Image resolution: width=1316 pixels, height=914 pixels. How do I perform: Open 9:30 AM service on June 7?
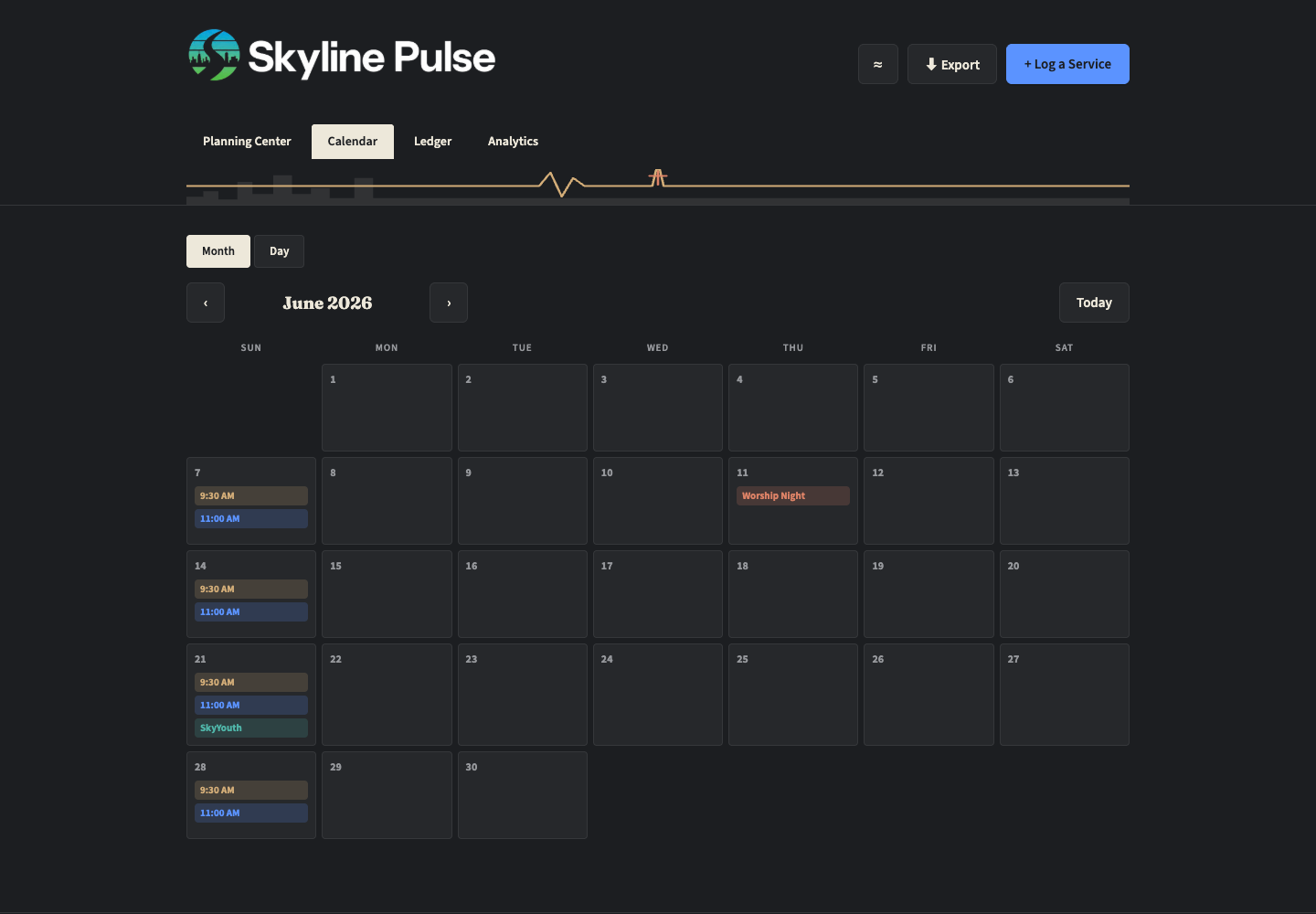(x=251, y=495)
